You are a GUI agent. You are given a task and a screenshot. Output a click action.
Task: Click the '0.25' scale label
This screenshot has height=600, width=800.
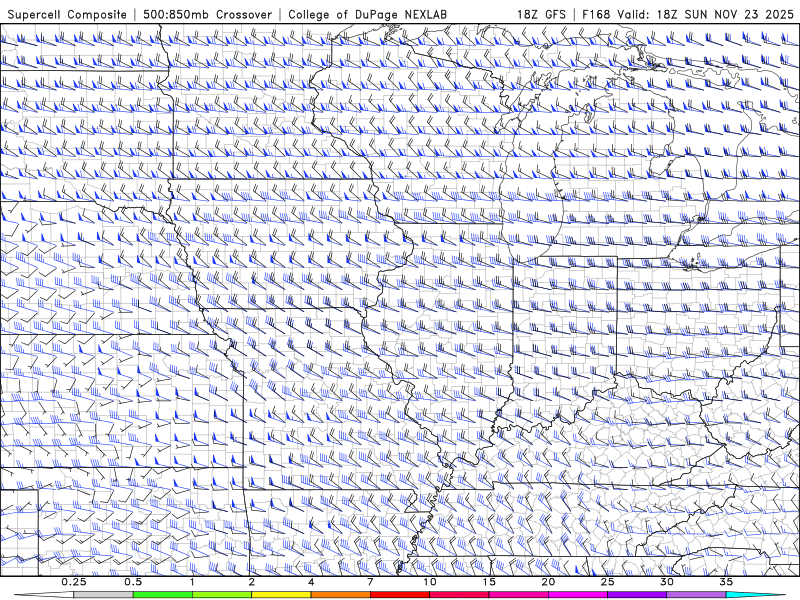pos(74,582)
